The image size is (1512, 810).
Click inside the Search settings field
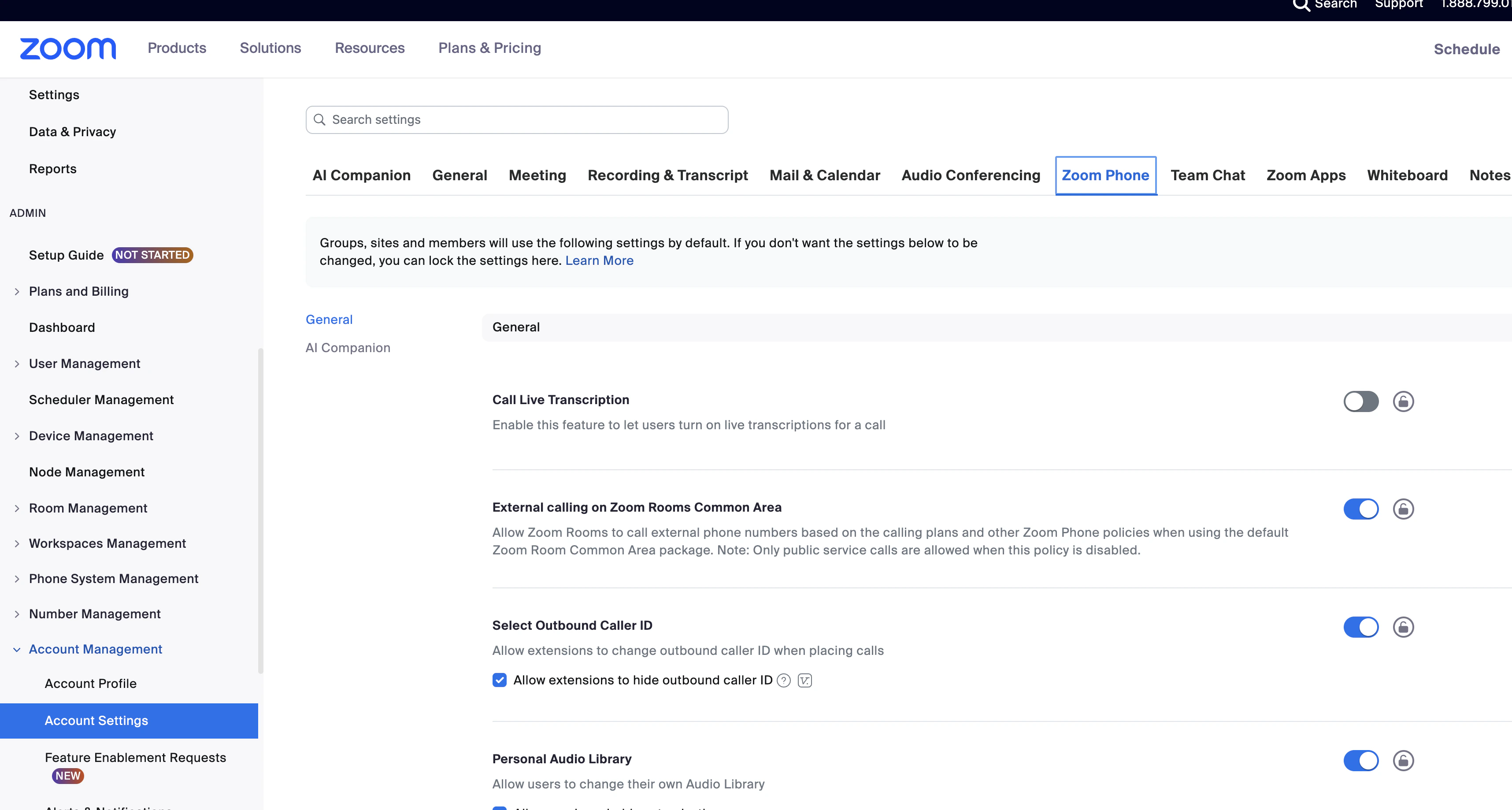(516, 119)
